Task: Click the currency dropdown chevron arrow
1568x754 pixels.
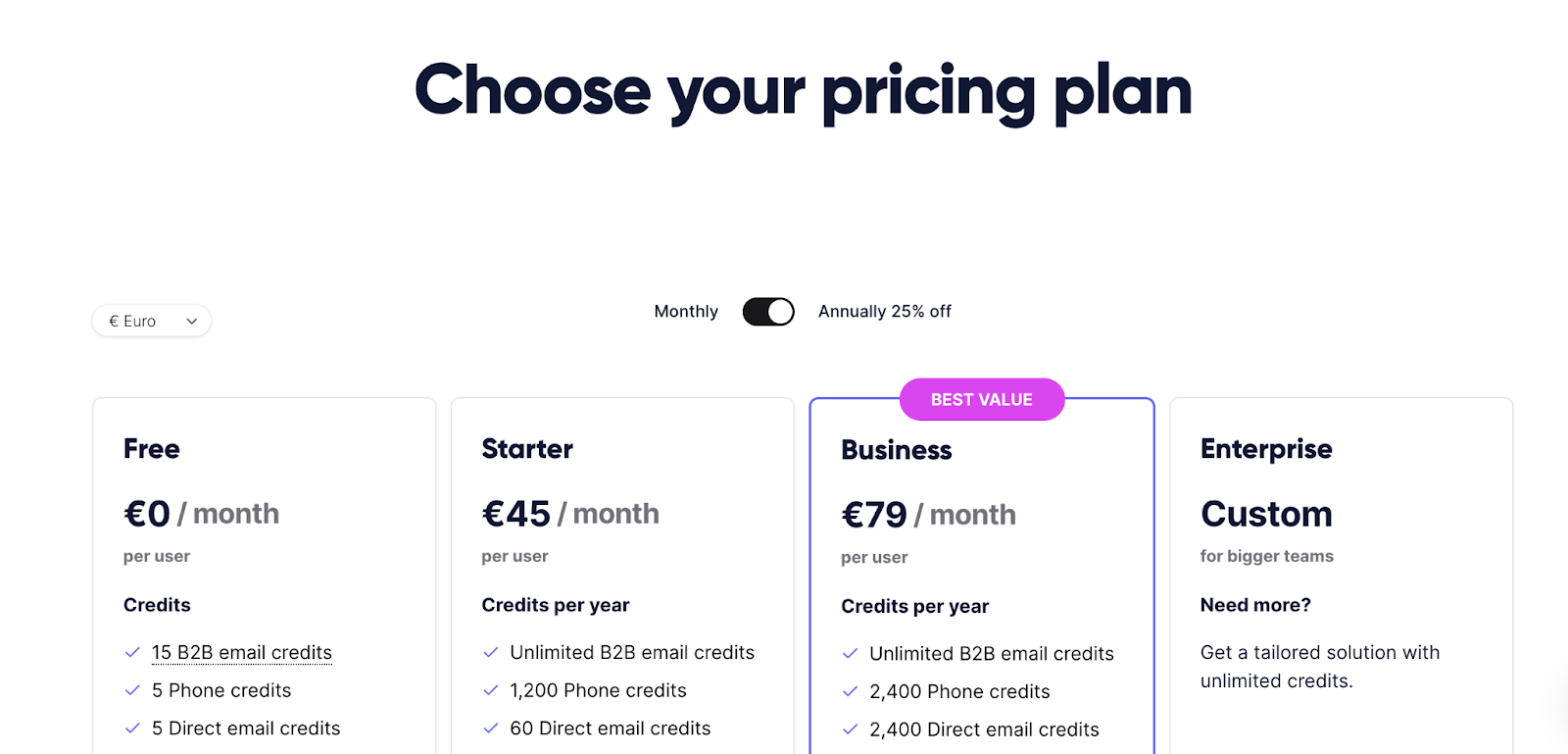Action: point(192,322)
